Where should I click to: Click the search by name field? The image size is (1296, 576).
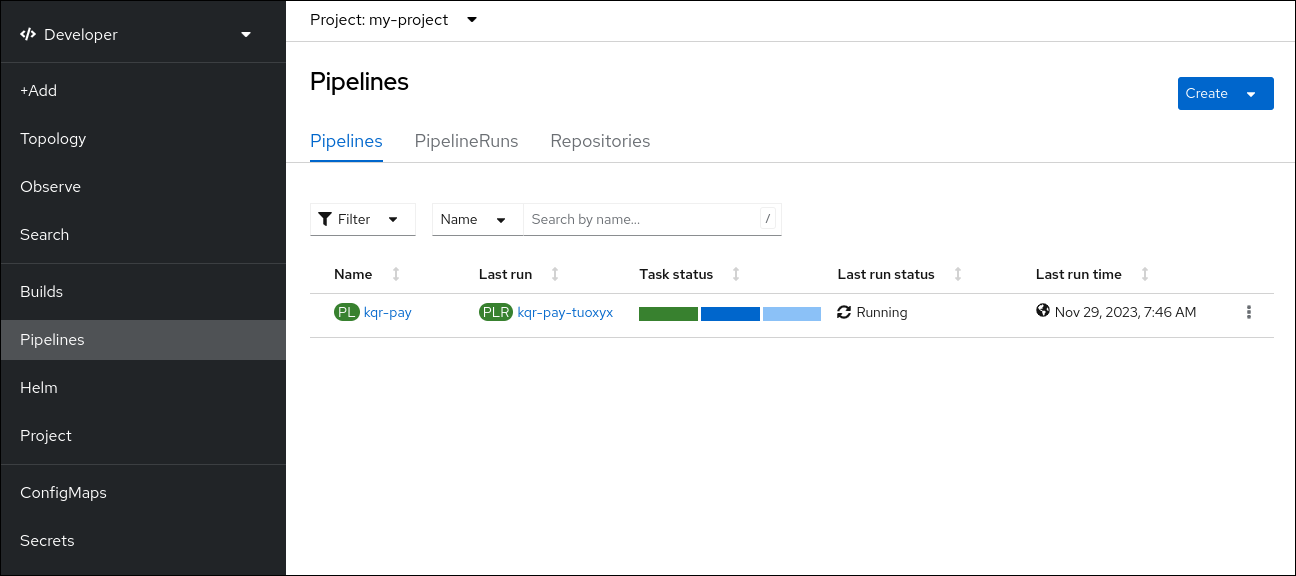click(640, 218)
